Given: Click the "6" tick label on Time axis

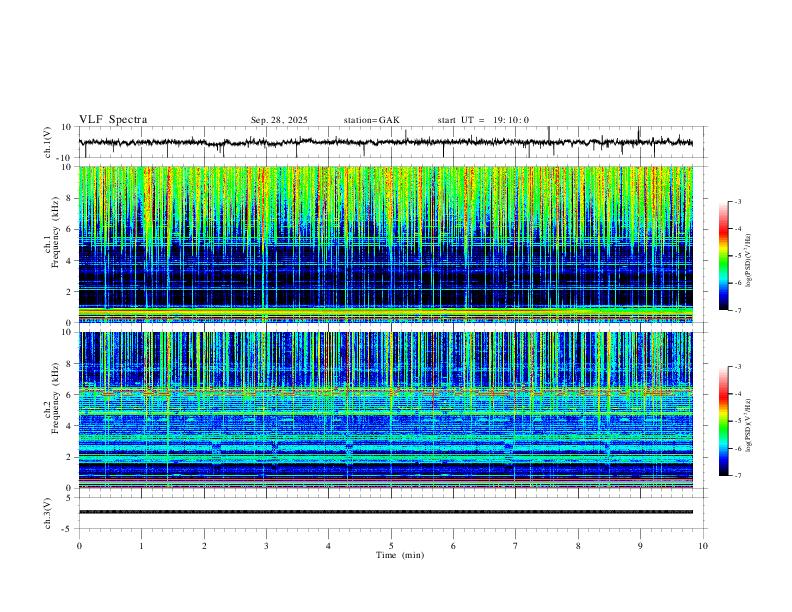Looking at the screenshot, I should pyautogui.click(x=453, y=546).
